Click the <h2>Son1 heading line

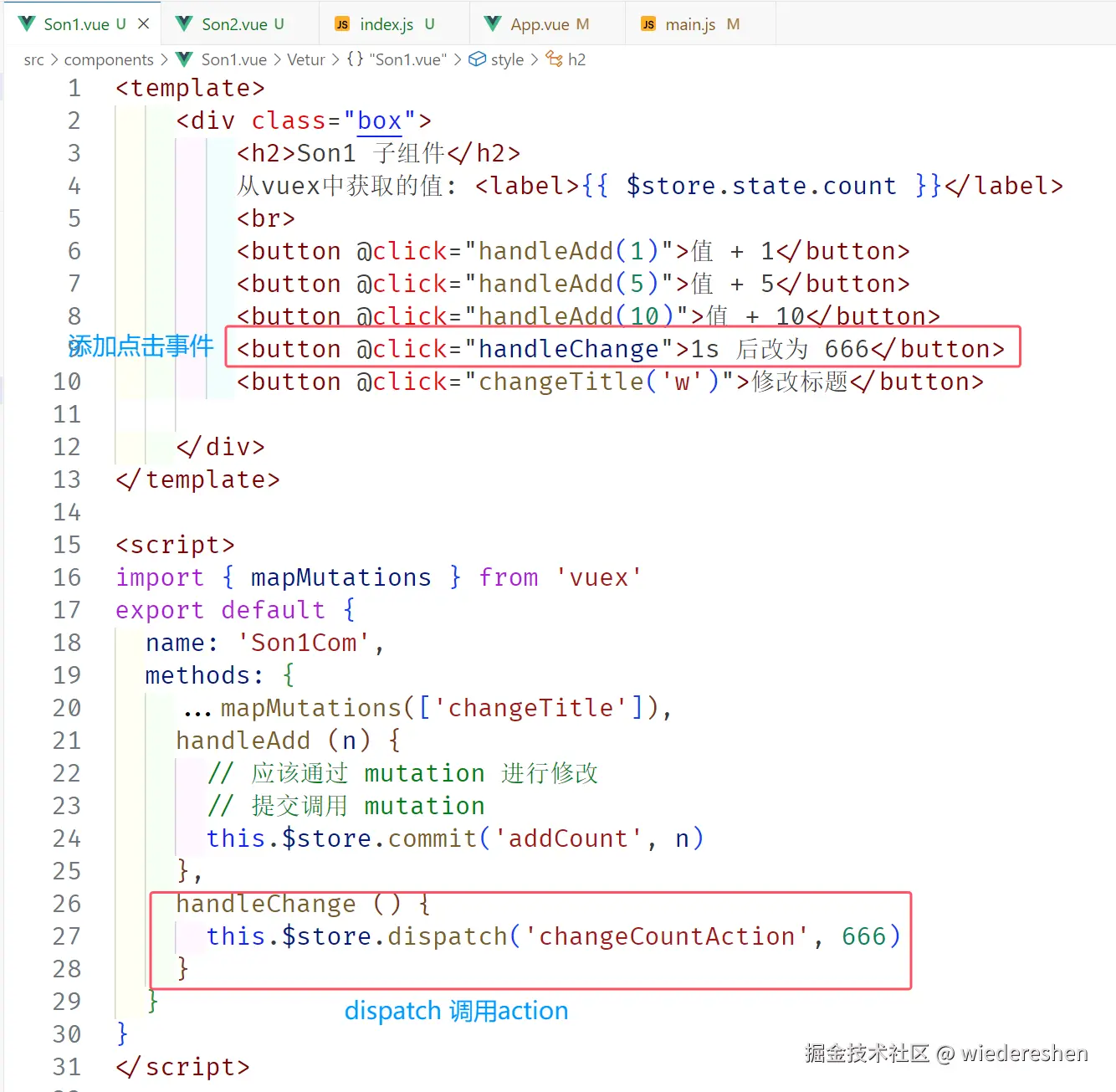pos(379,153)
